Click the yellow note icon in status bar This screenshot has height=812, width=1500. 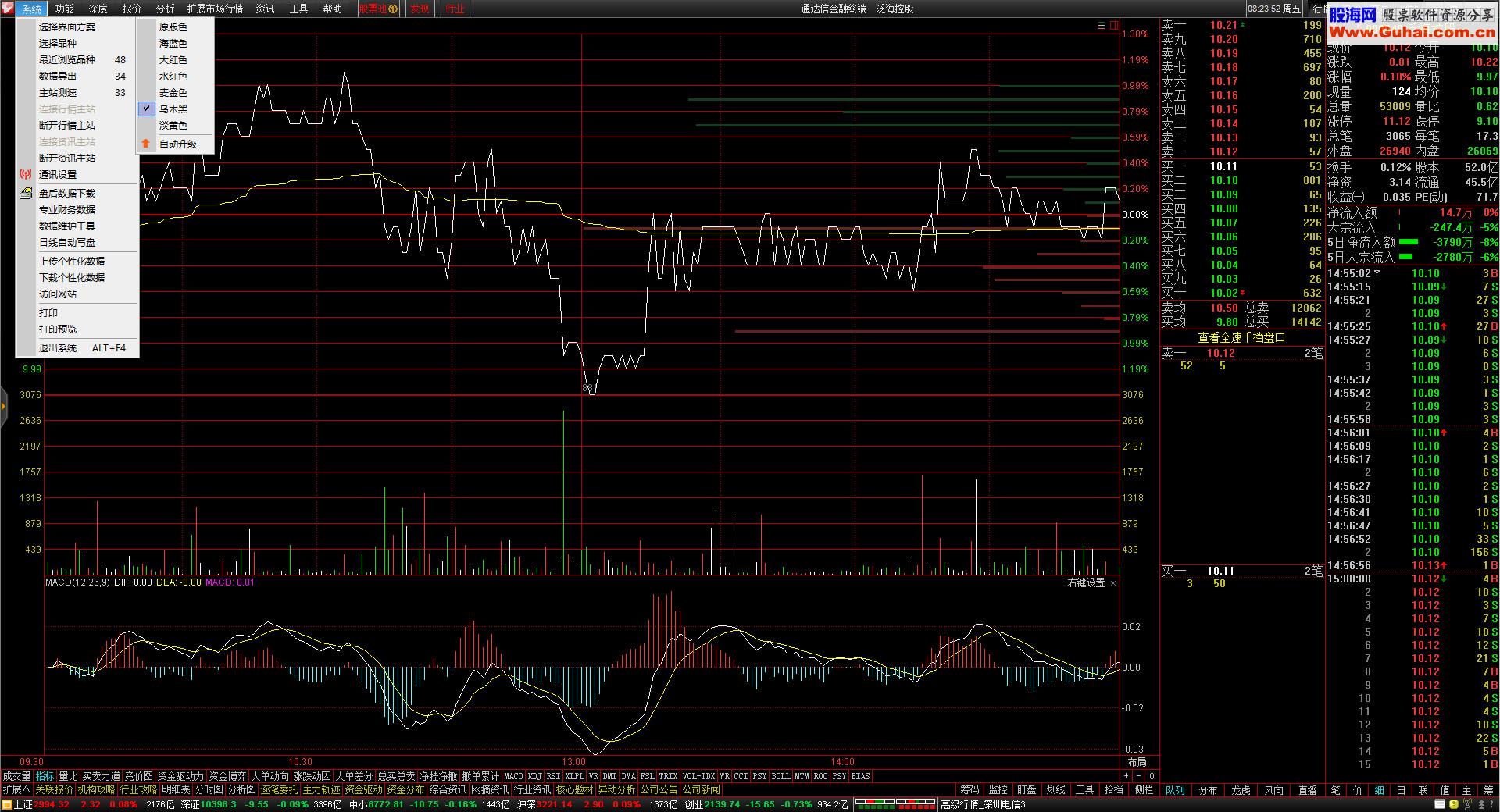point(1453,805)
